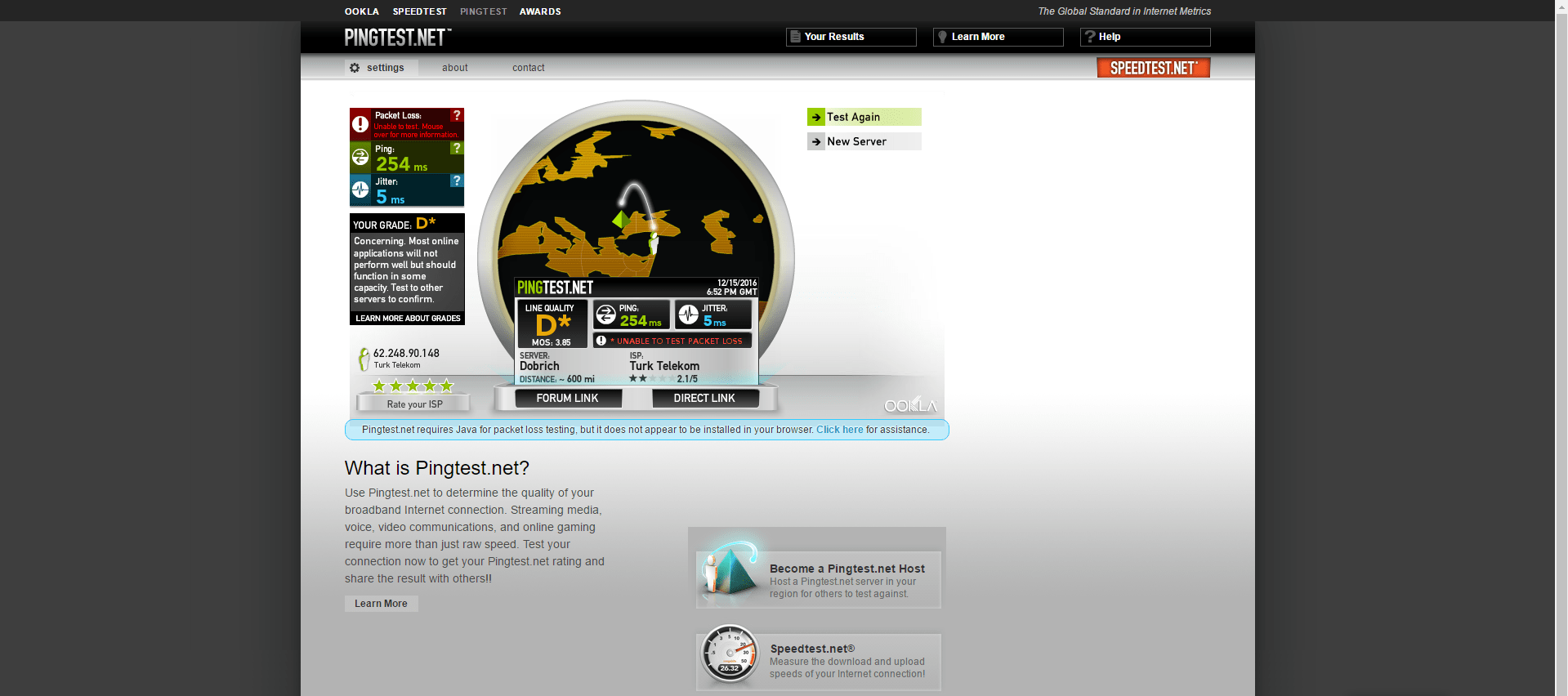Rate your ISP three stars
Viewport: 1568px width, 696px height.
[x=413, y=386]
